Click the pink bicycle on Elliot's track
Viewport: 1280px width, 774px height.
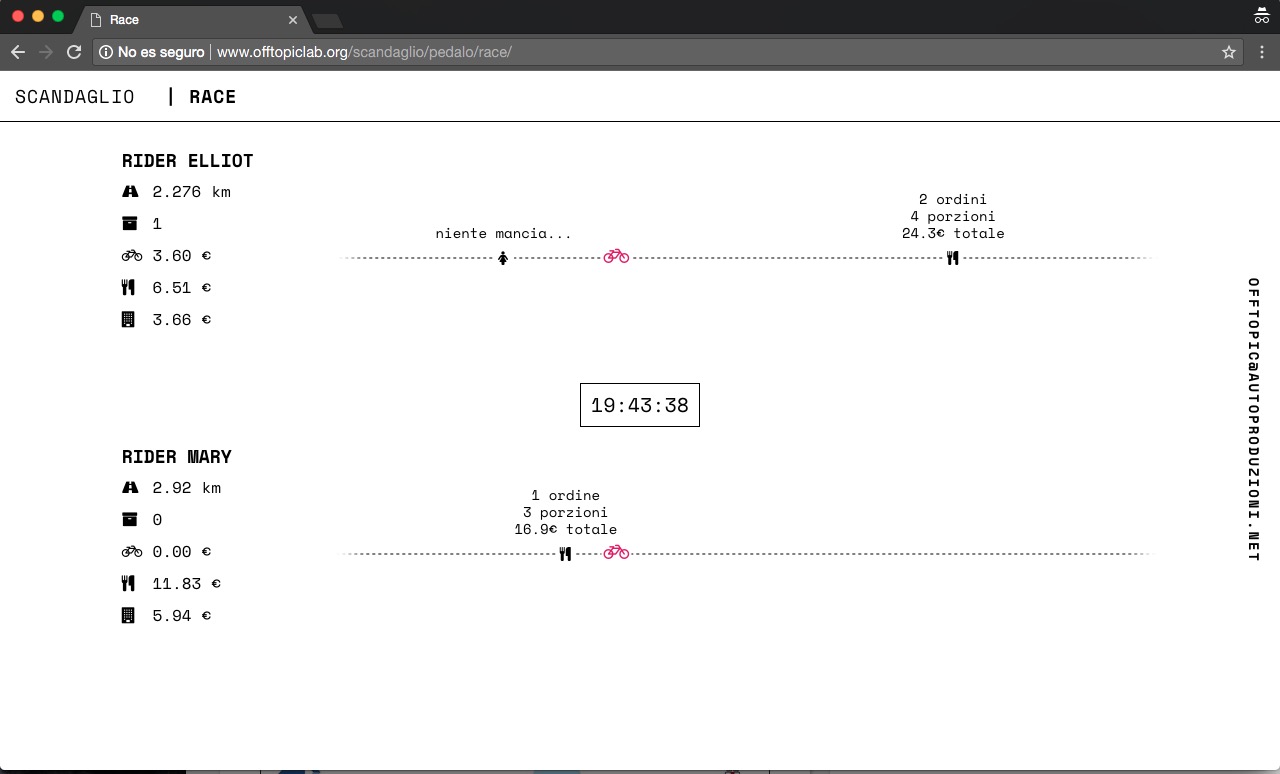point(616,256)
